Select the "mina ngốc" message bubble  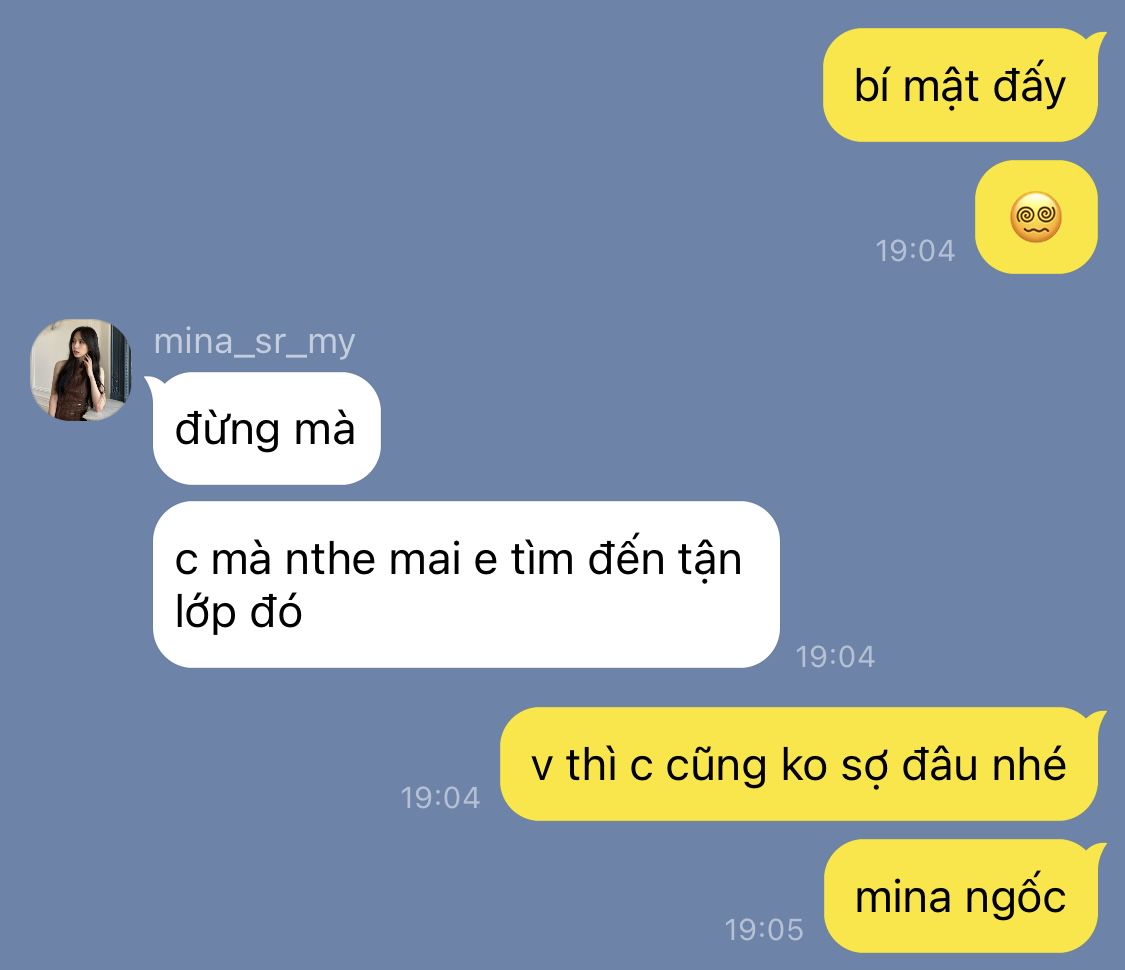point(961,896)
